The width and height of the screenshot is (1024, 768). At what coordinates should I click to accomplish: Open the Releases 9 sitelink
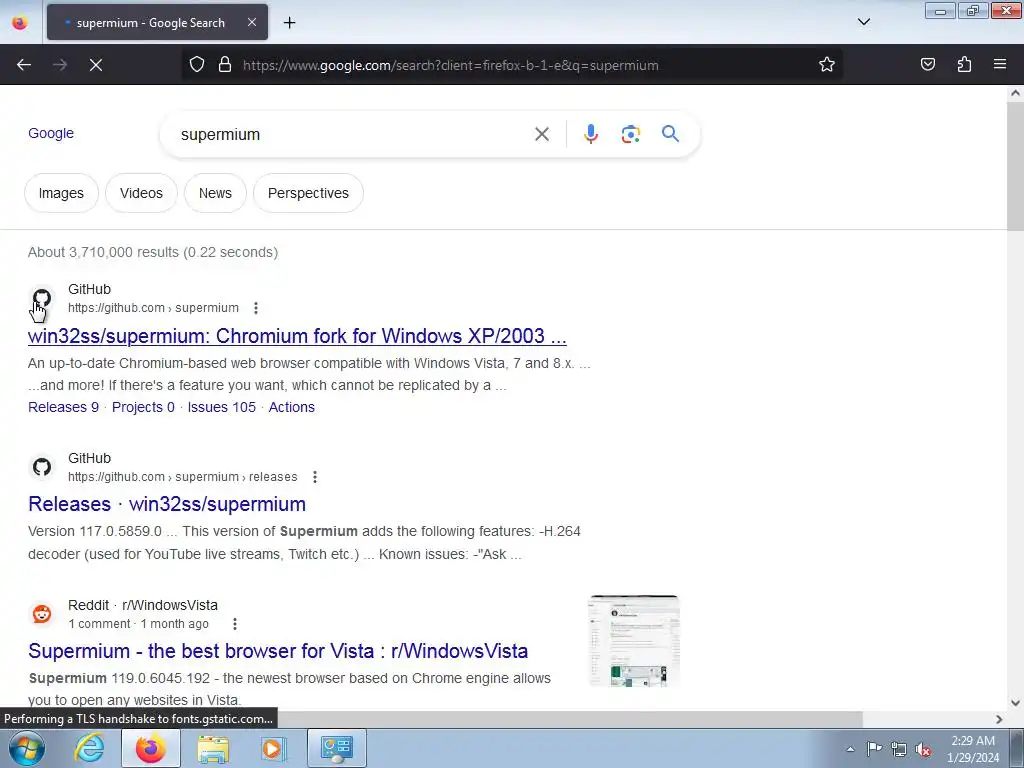pos(63,407)
